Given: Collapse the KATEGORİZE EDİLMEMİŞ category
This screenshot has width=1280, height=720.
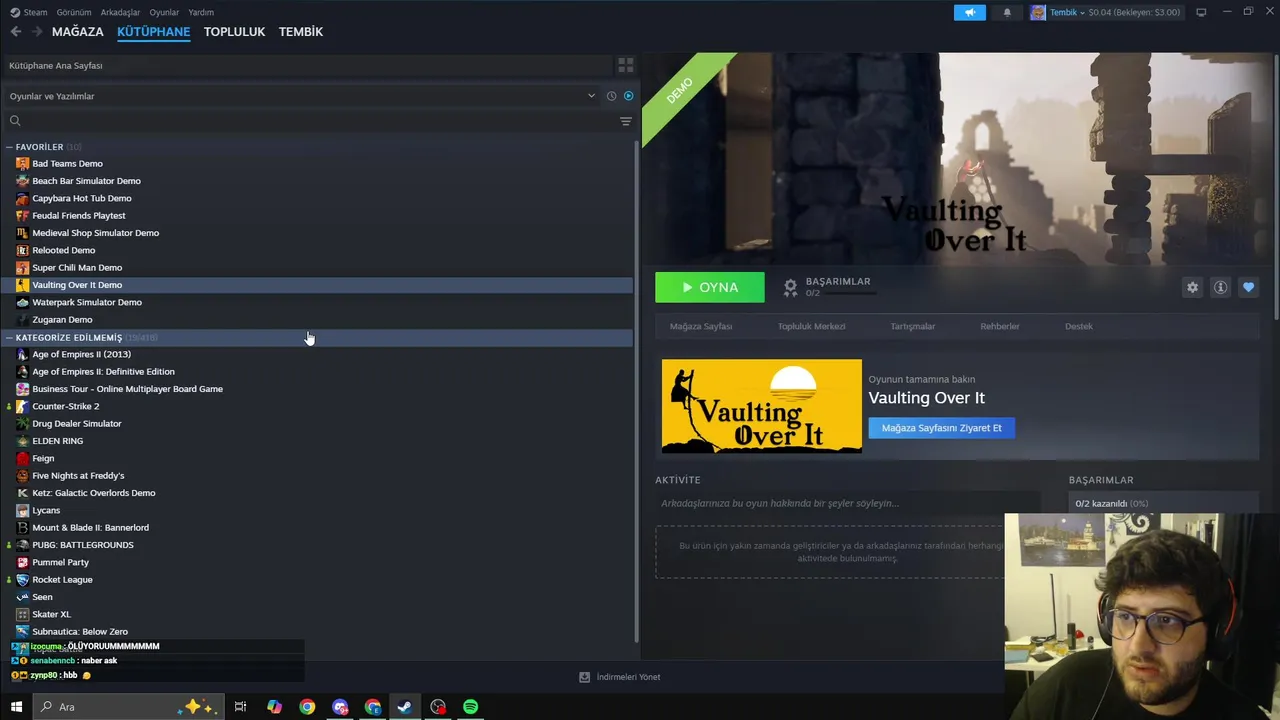Looking at the screenshot, I should 9,338.
